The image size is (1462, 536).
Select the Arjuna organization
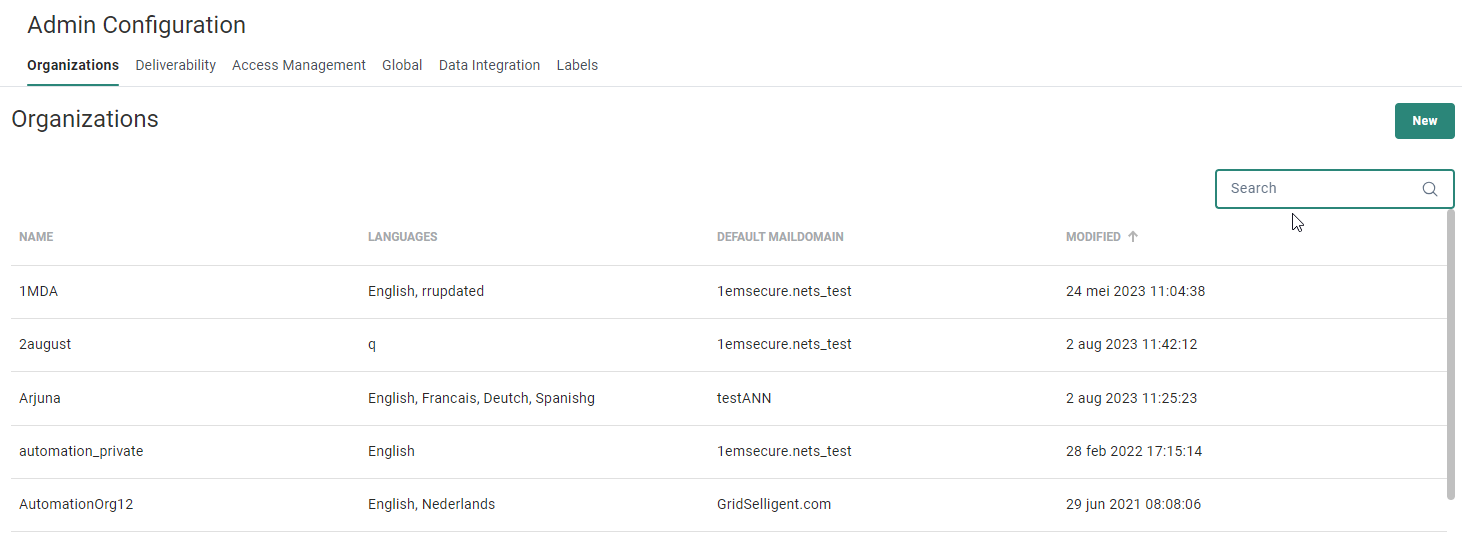(40, 398)
